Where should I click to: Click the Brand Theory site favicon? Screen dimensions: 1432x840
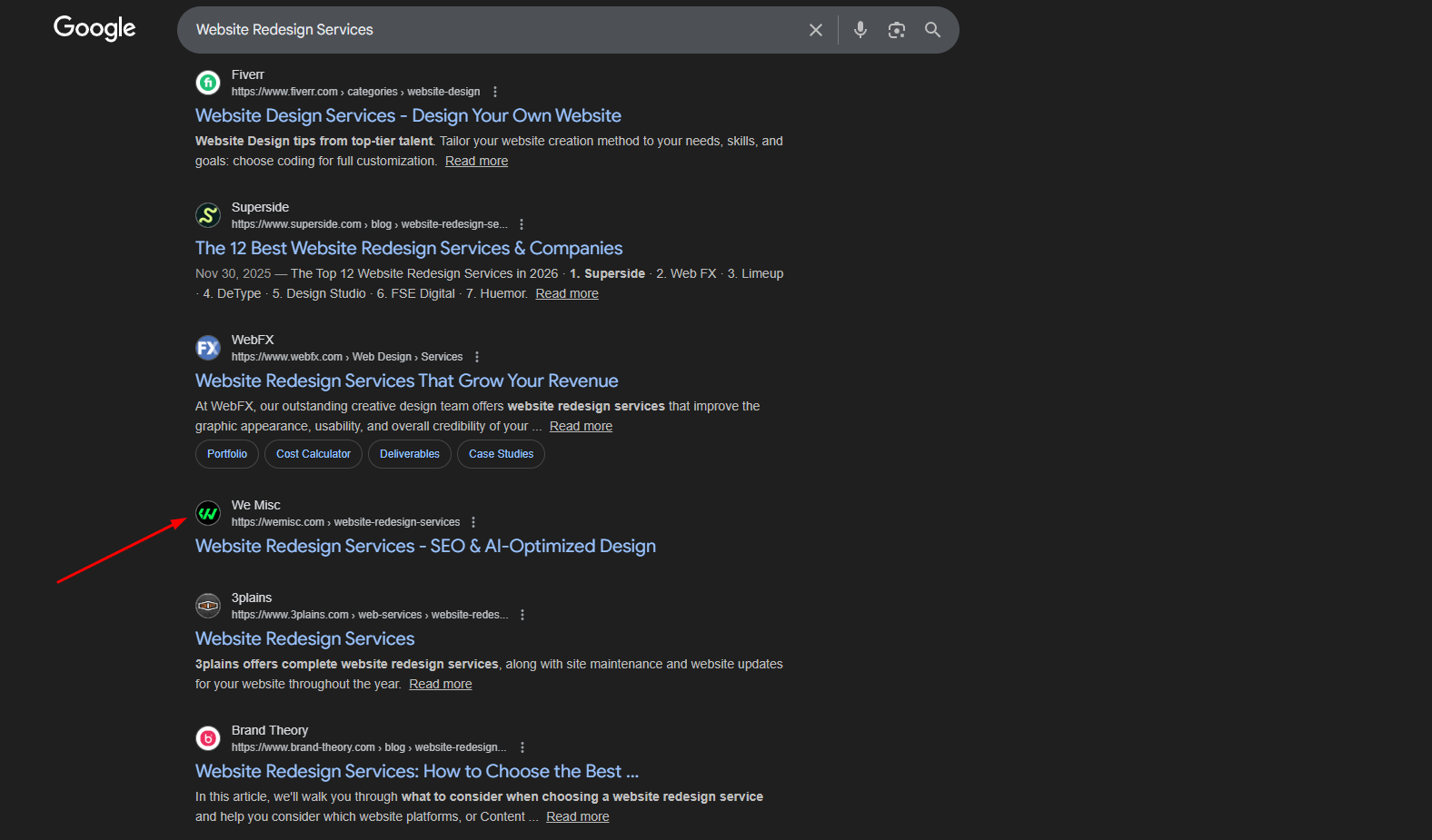tap(208, 738)
